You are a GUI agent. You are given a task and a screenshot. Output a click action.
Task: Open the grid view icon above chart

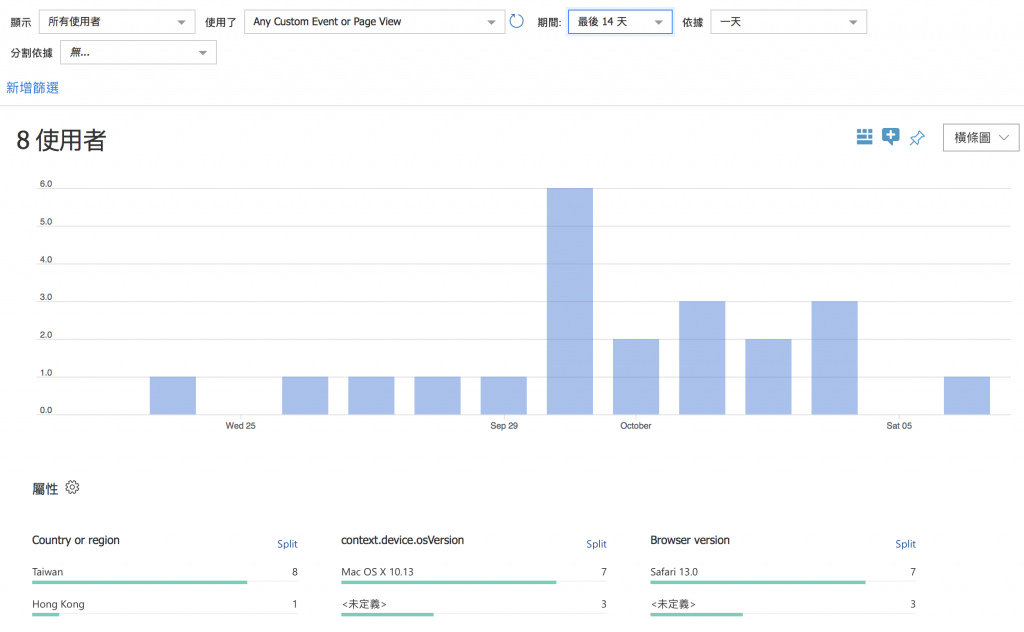(864, 136)
